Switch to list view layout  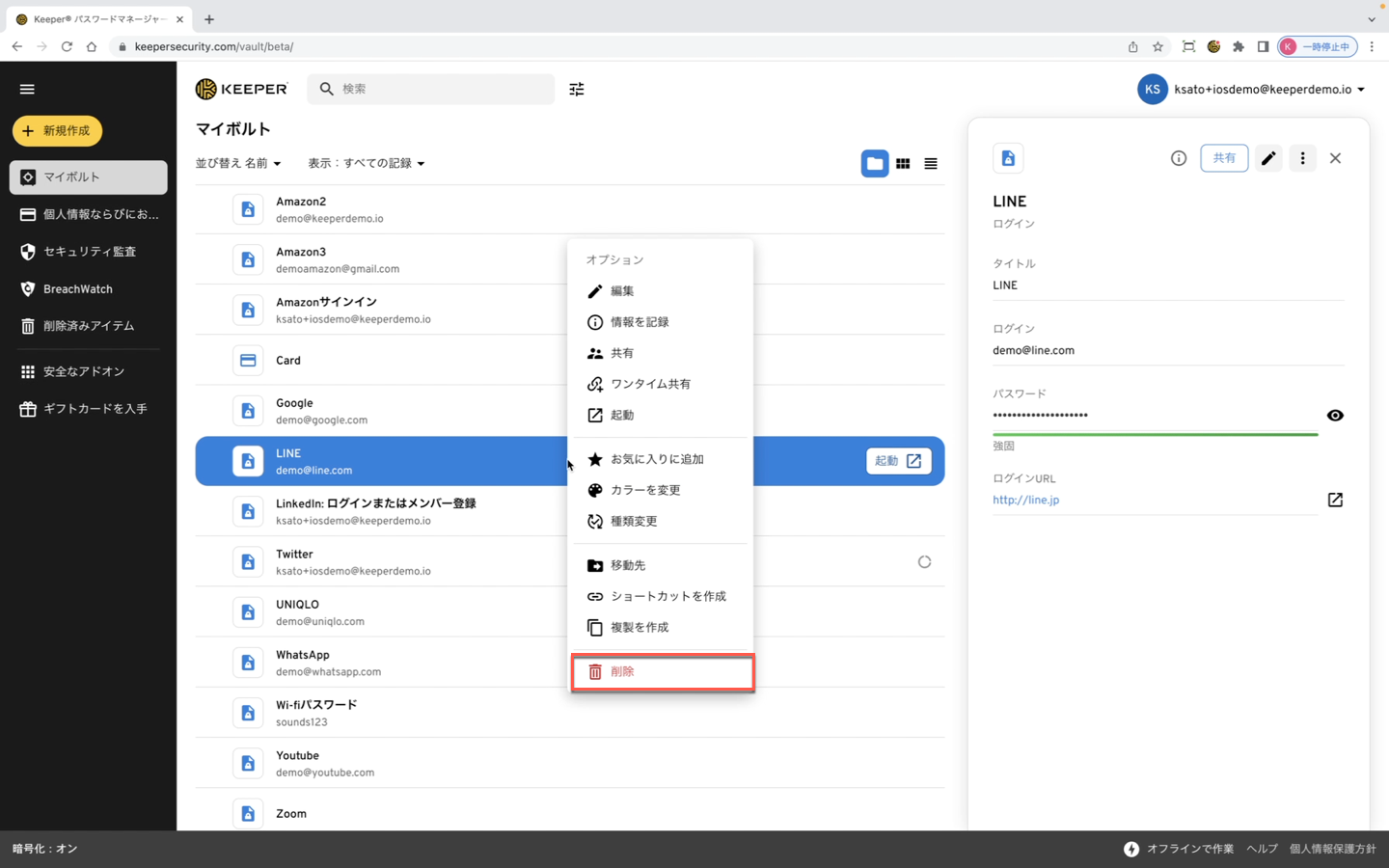[x=931, y=164]
